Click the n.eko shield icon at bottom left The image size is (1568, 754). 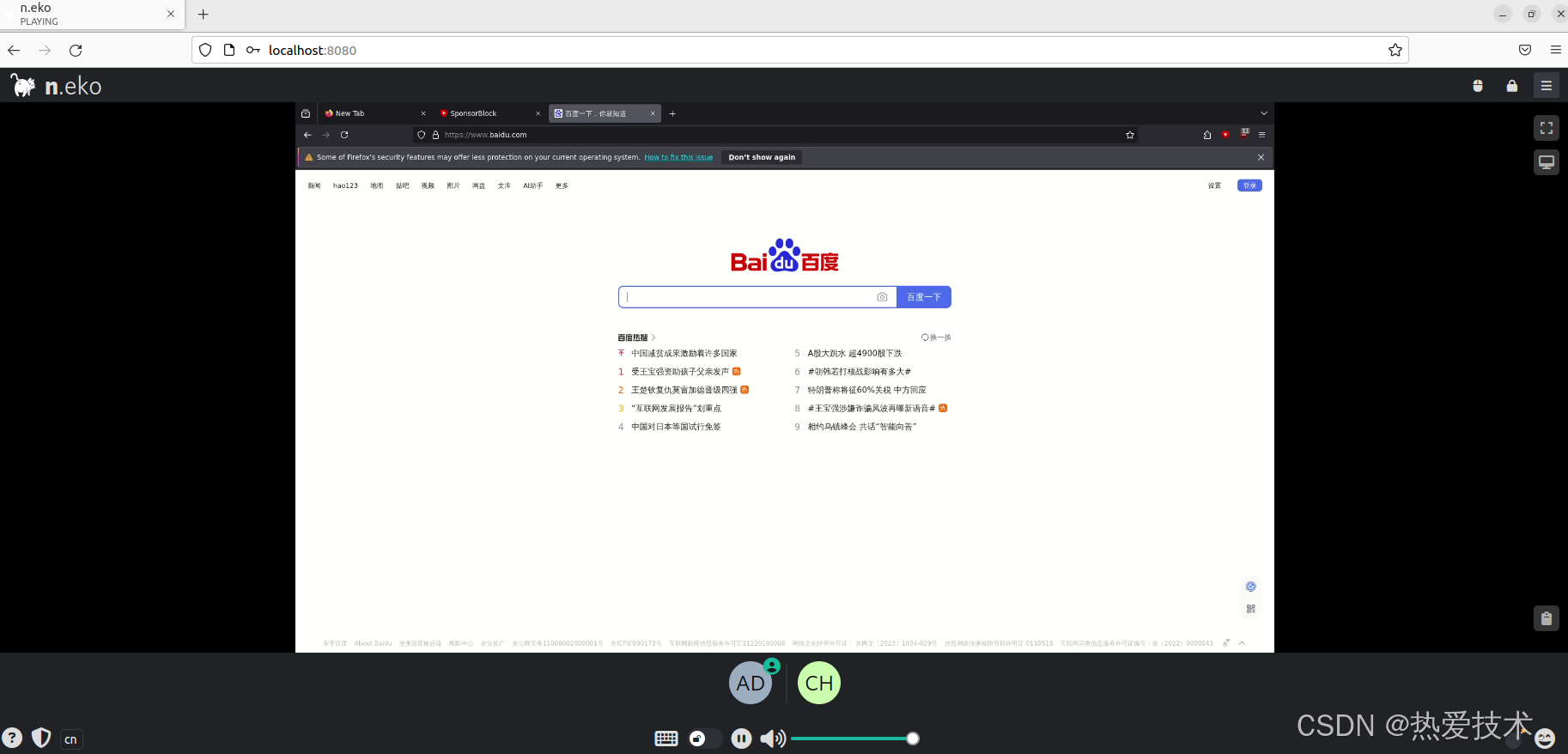[x=41, y=738]
